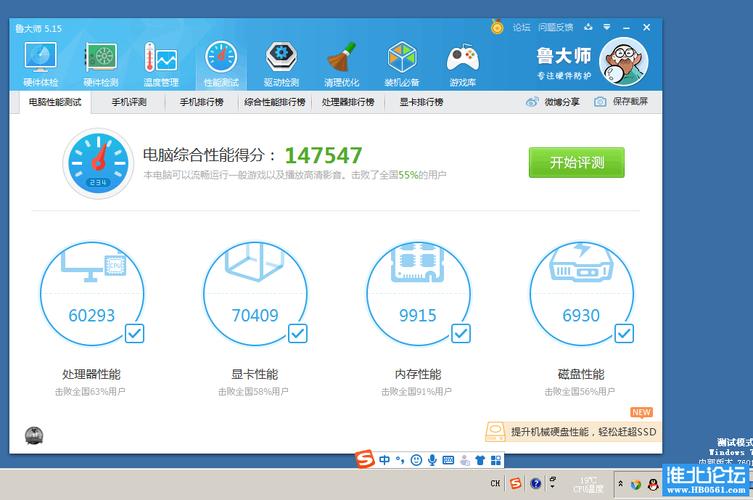The width and height of the screenshot is (753, 500).
Task: Select 性能测试 performance test icon
Action: tap(221, 64)
